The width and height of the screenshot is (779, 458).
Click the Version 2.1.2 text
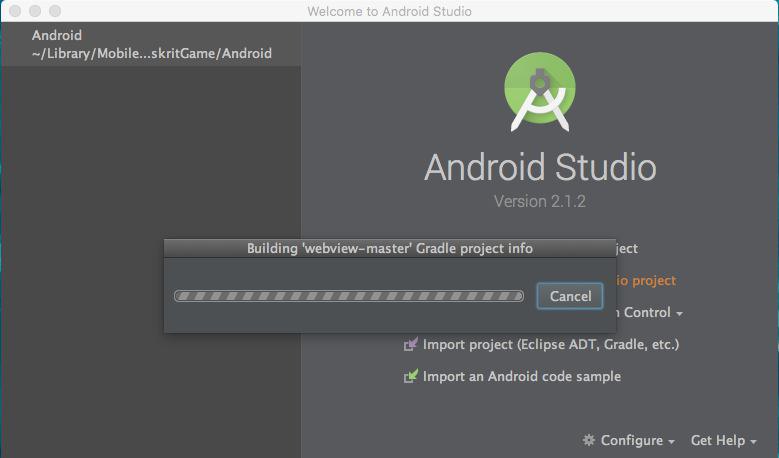(540, 201)
